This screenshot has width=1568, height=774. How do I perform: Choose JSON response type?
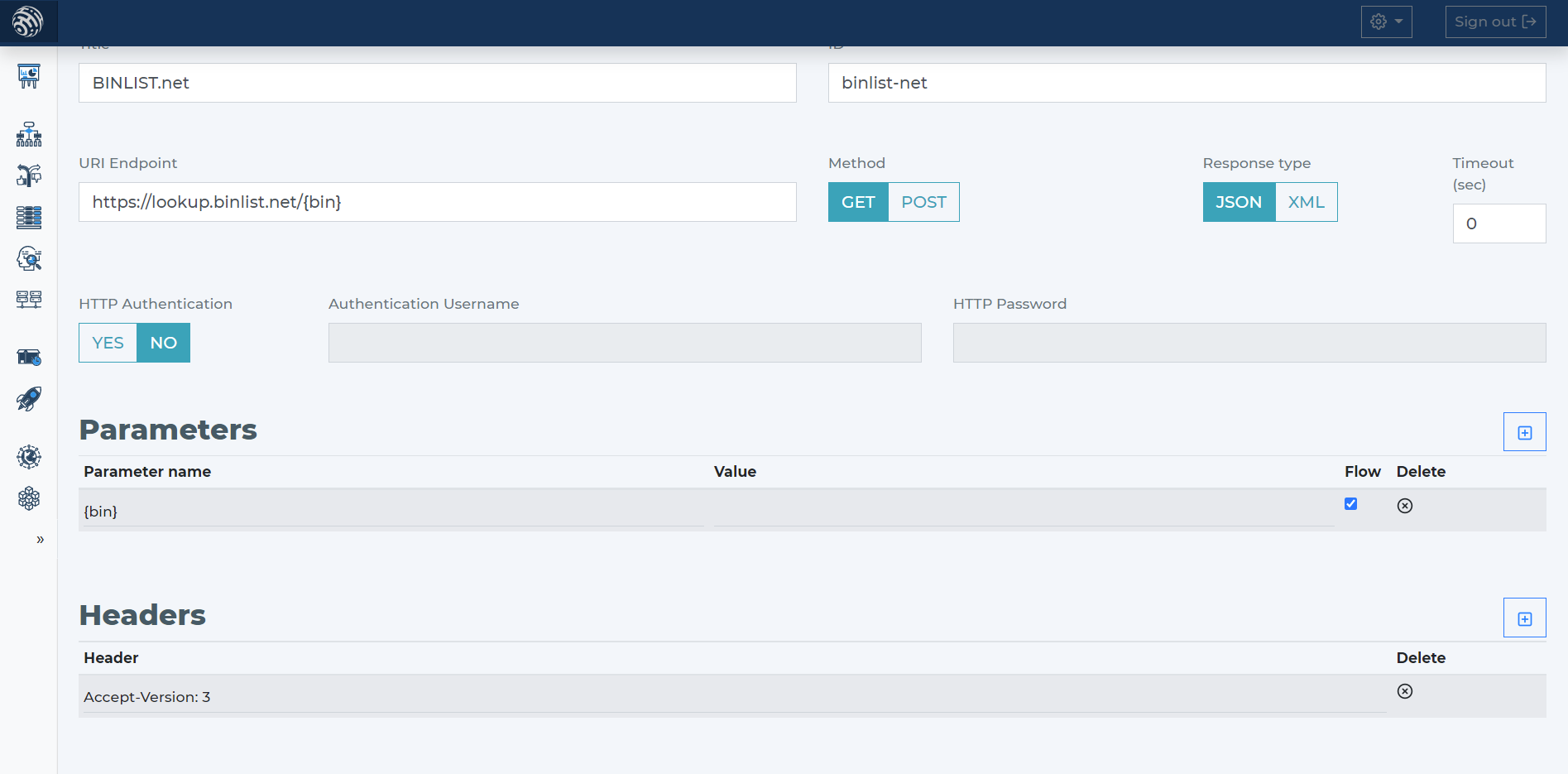click(x=1239, y=202)
